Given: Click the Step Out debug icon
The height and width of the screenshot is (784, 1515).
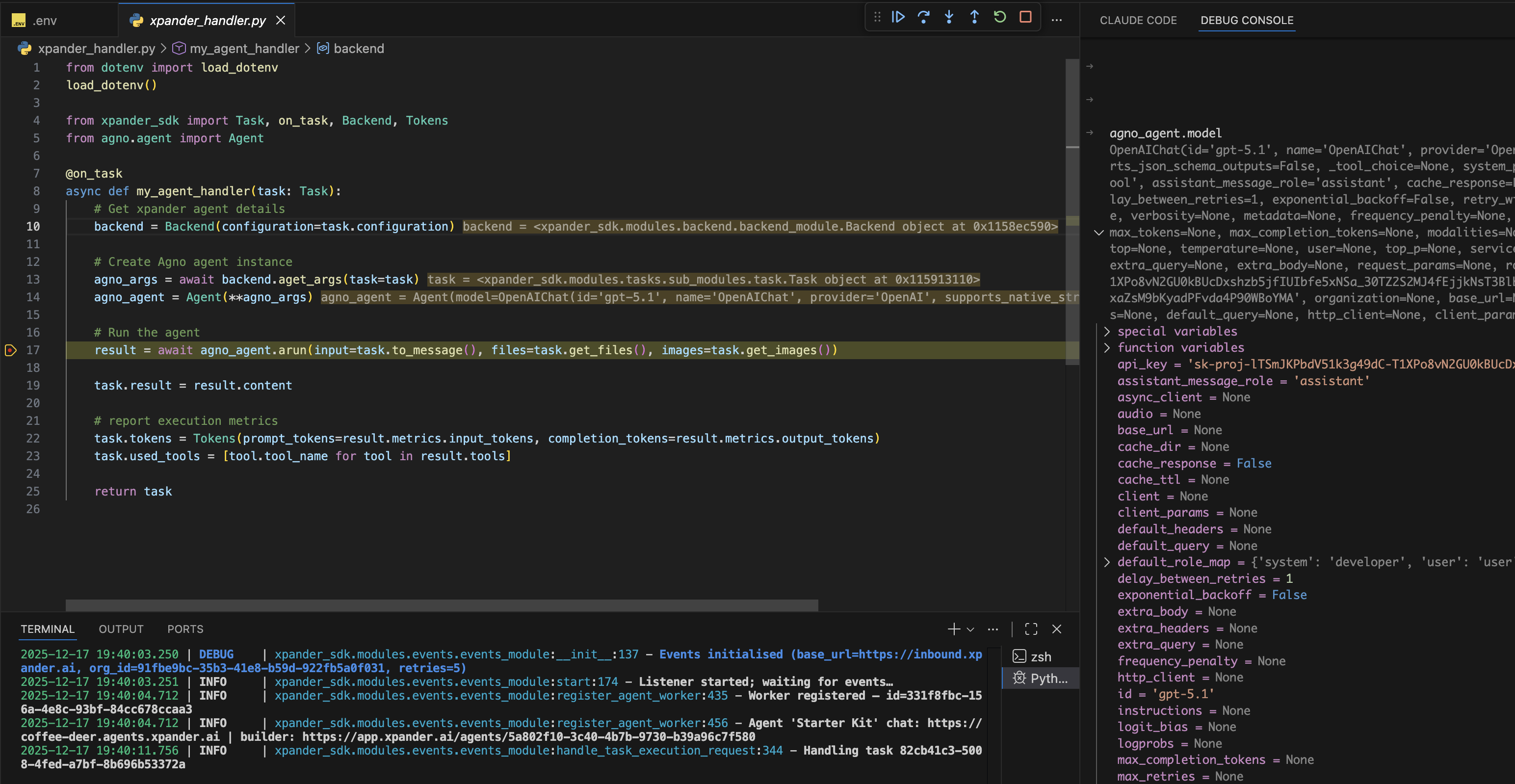Looking at the screenshot, I should click(974, 17).
